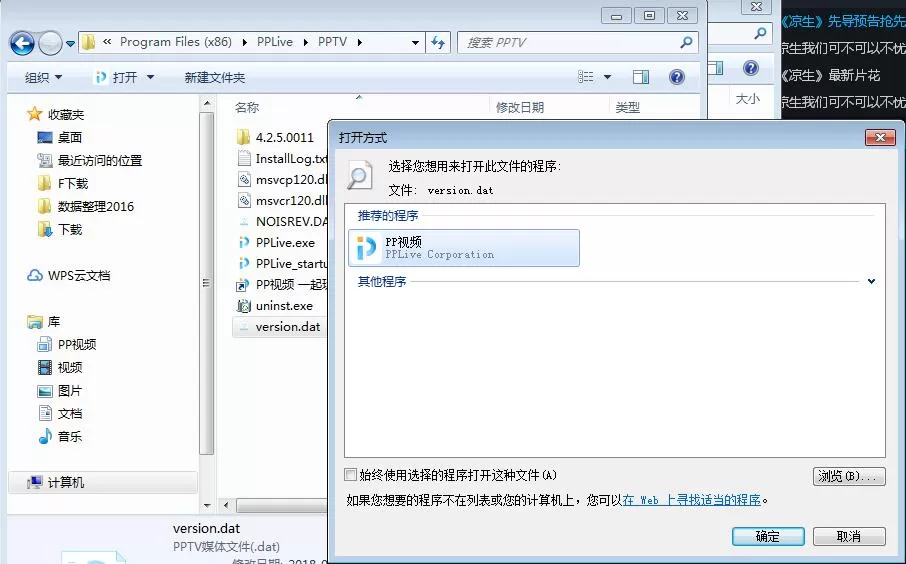
Task: Open 最近访问的位置 in favorites
Action: pyautogui.click(x=90, y=160)
